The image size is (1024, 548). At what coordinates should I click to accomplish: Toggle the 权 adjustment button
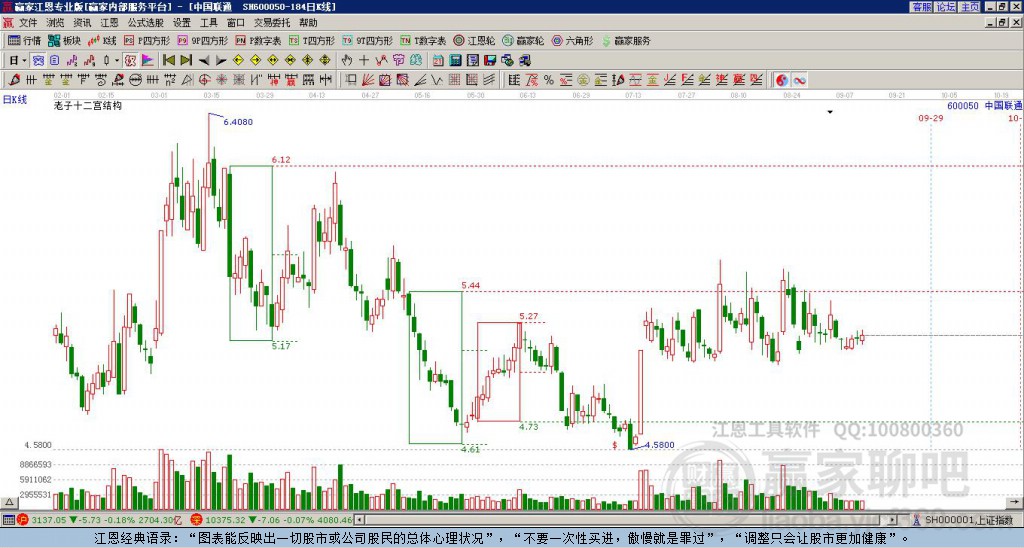tap(130, 61)
